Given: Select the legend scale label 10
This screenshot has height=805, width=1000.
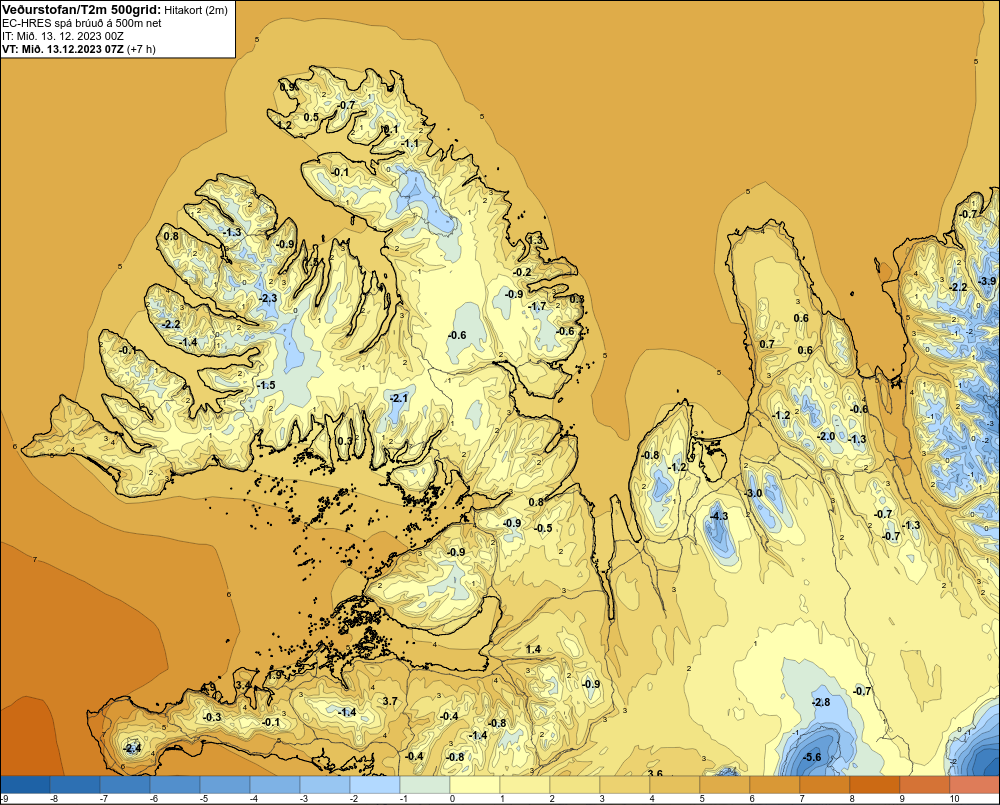Looking at the screenshot, I should [954, 799].
